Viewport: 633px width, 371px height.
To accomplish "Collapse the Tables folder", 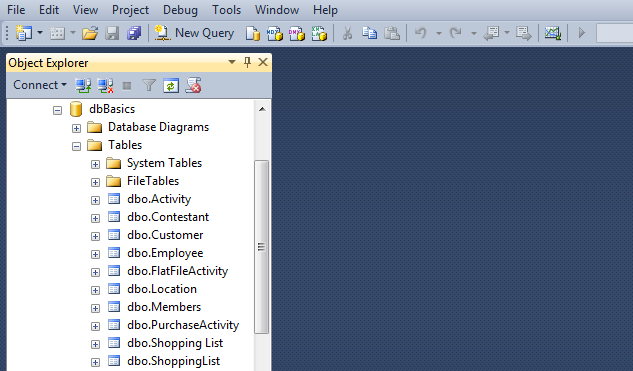I will 76,146.
